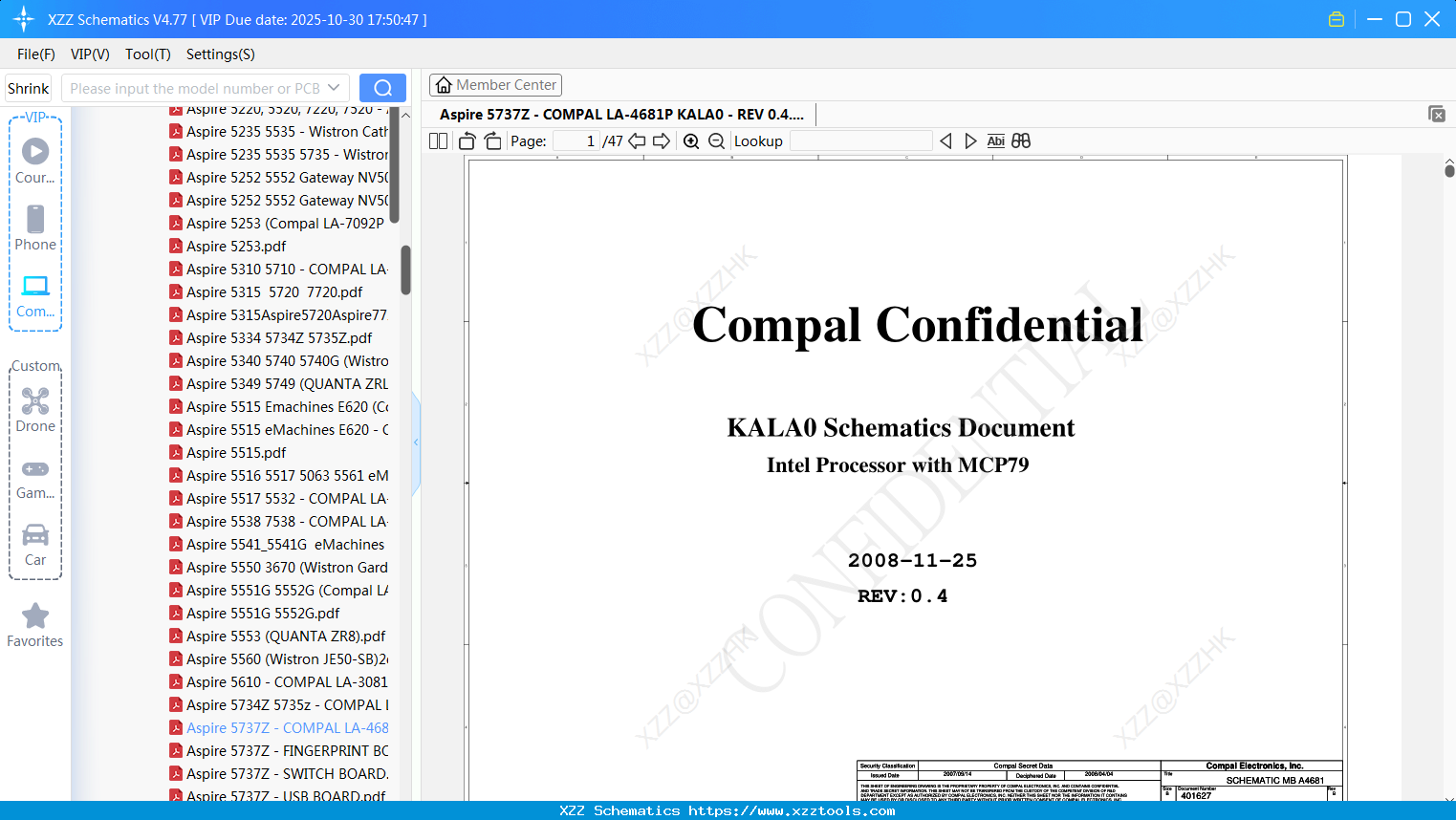Find the previous lookup match
This screenshot has width=1456, height=820.
pyautogui.click(x=945, y=141)
